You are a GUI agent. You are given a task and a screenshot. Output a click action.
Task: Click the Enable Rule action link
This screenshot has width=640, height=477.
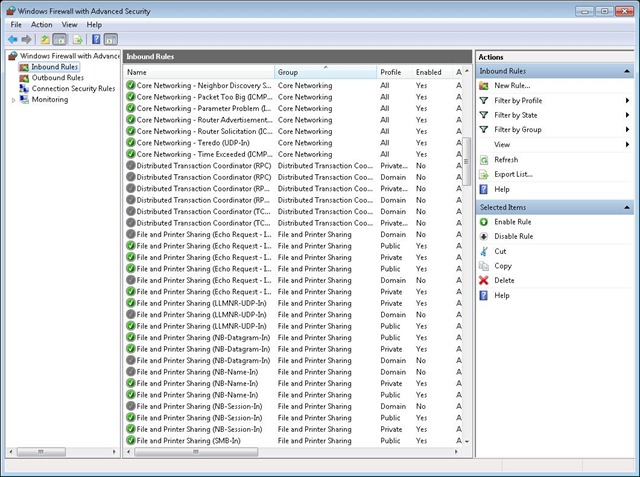point(513,222)
